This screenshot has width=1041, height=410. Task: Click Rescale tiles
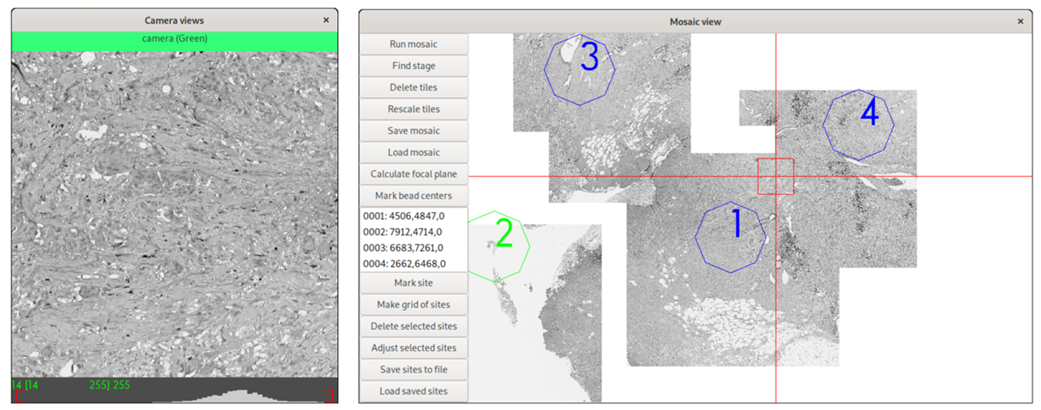click(x=414, y=109)
